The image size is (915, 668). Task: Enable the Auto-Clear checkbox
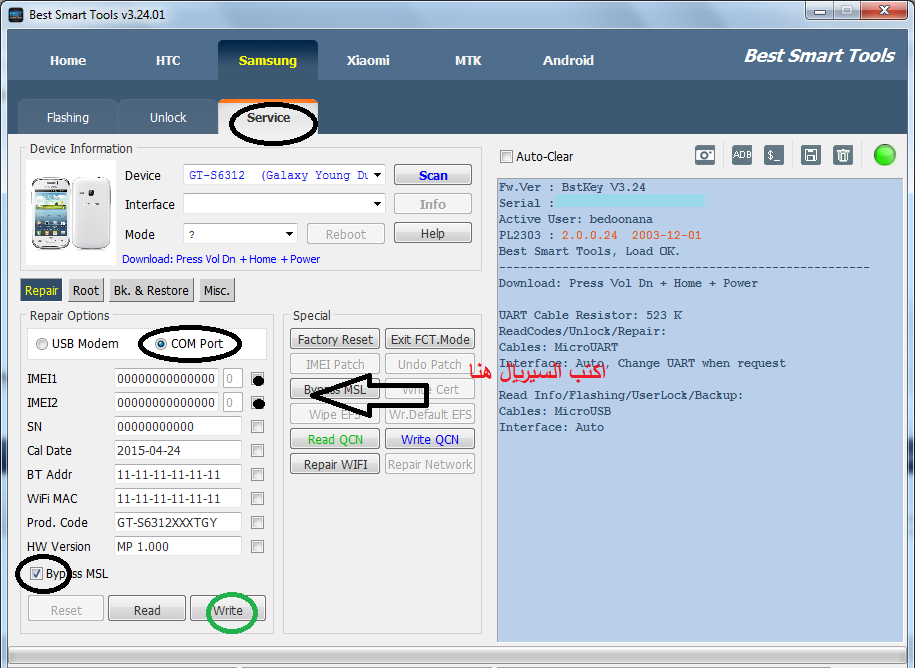[x=507, y=156]
